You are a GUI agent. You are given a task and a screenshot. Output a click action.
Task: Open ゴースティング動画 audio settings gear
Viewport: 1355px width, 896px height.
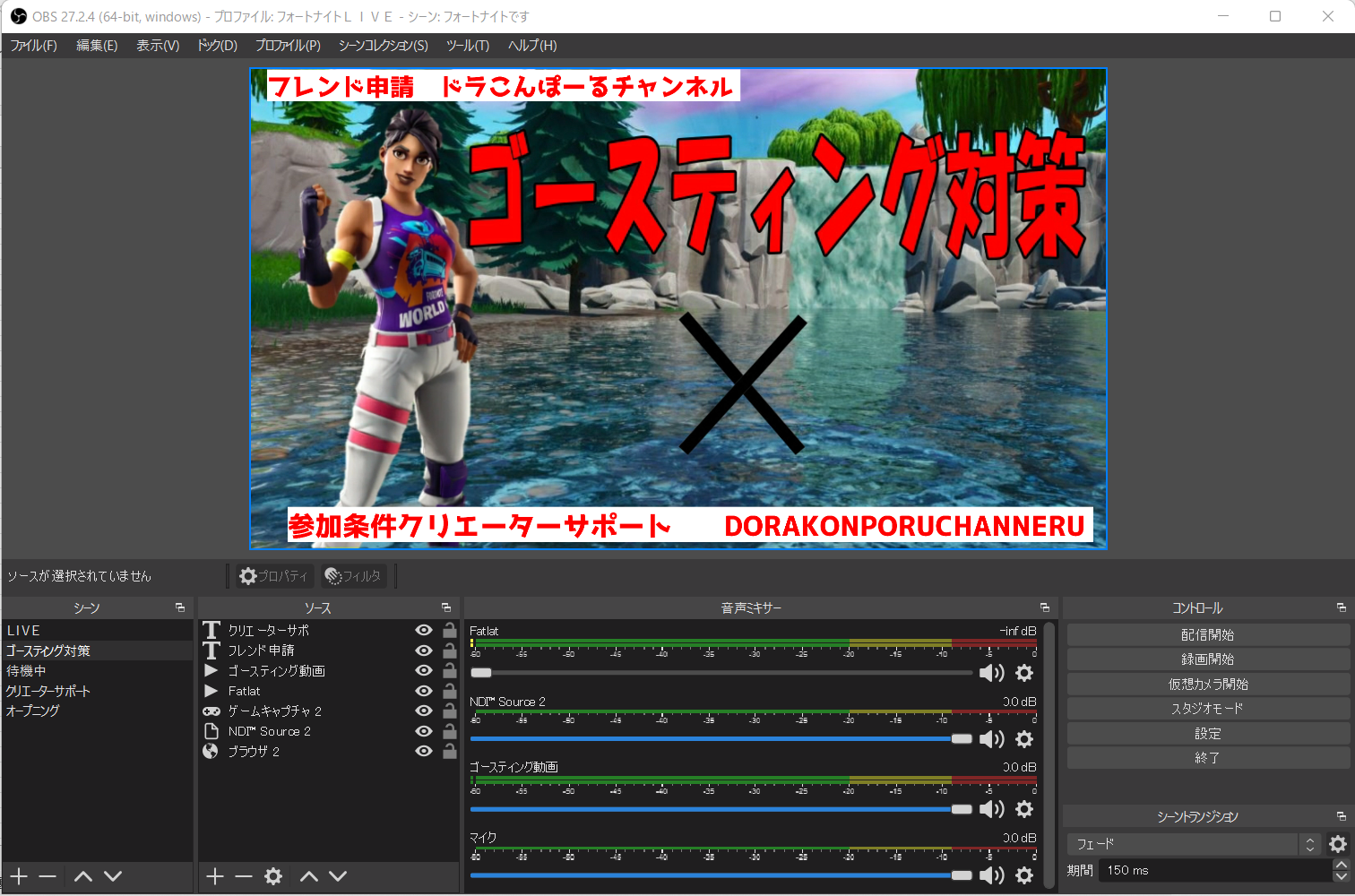(x=1024, y=809)
